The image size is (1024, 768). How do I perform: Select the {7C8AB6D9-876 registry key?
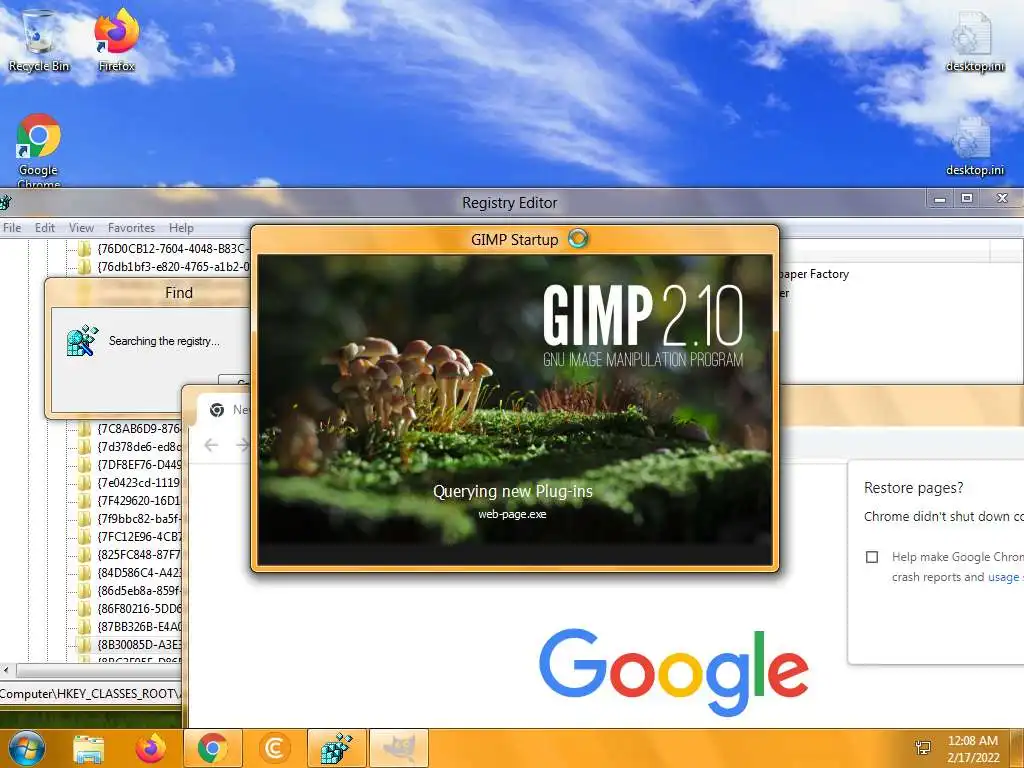pyautogui.click(x=139, y=429)
